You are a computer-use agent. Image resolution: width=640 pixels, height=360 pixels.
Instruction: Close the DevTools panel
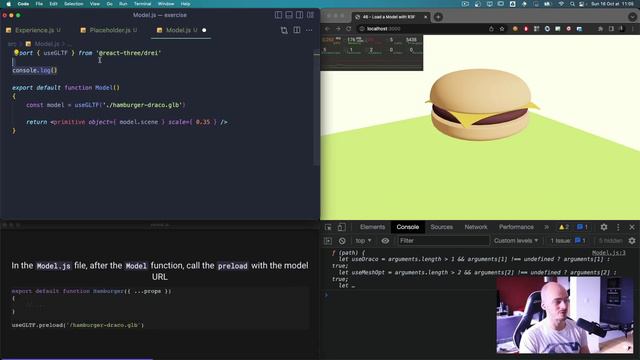(x=632, y=227)
